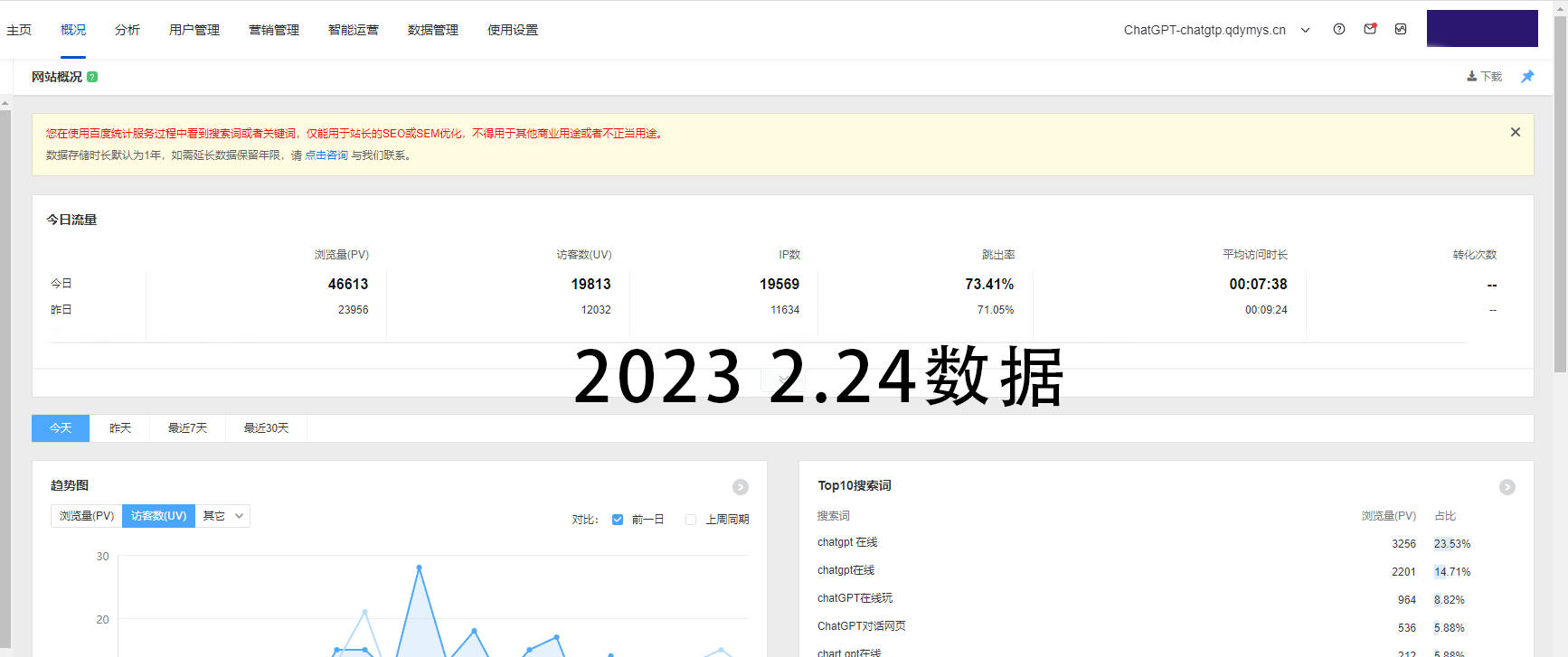Viewport: 1568px width, 657px height.
Task: Switch trend chart to 浏览量(PV)
Action: click(87, 516)
